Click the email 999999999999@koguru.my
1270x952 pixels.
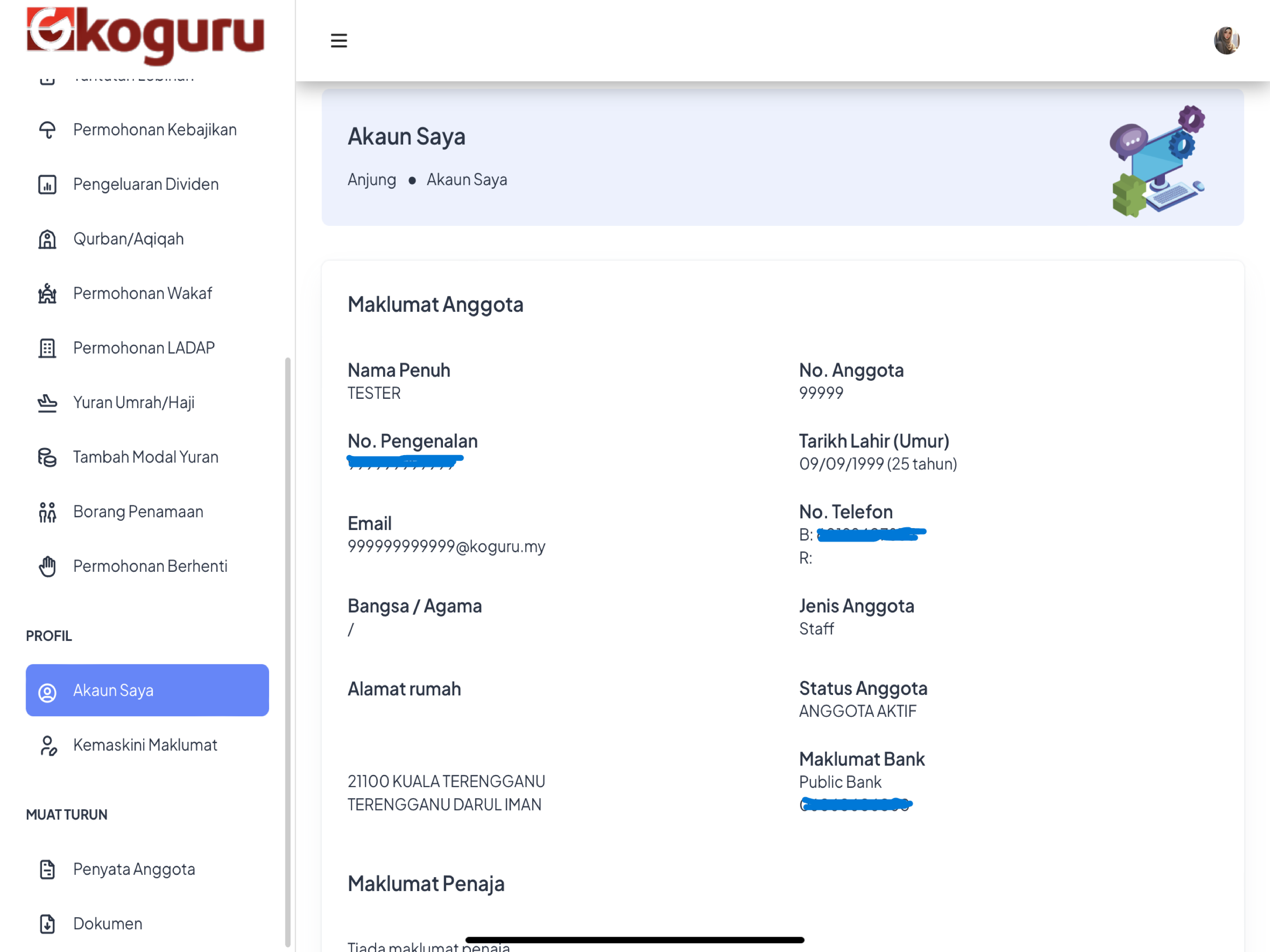pyautogui.click(x=446, y=547)
